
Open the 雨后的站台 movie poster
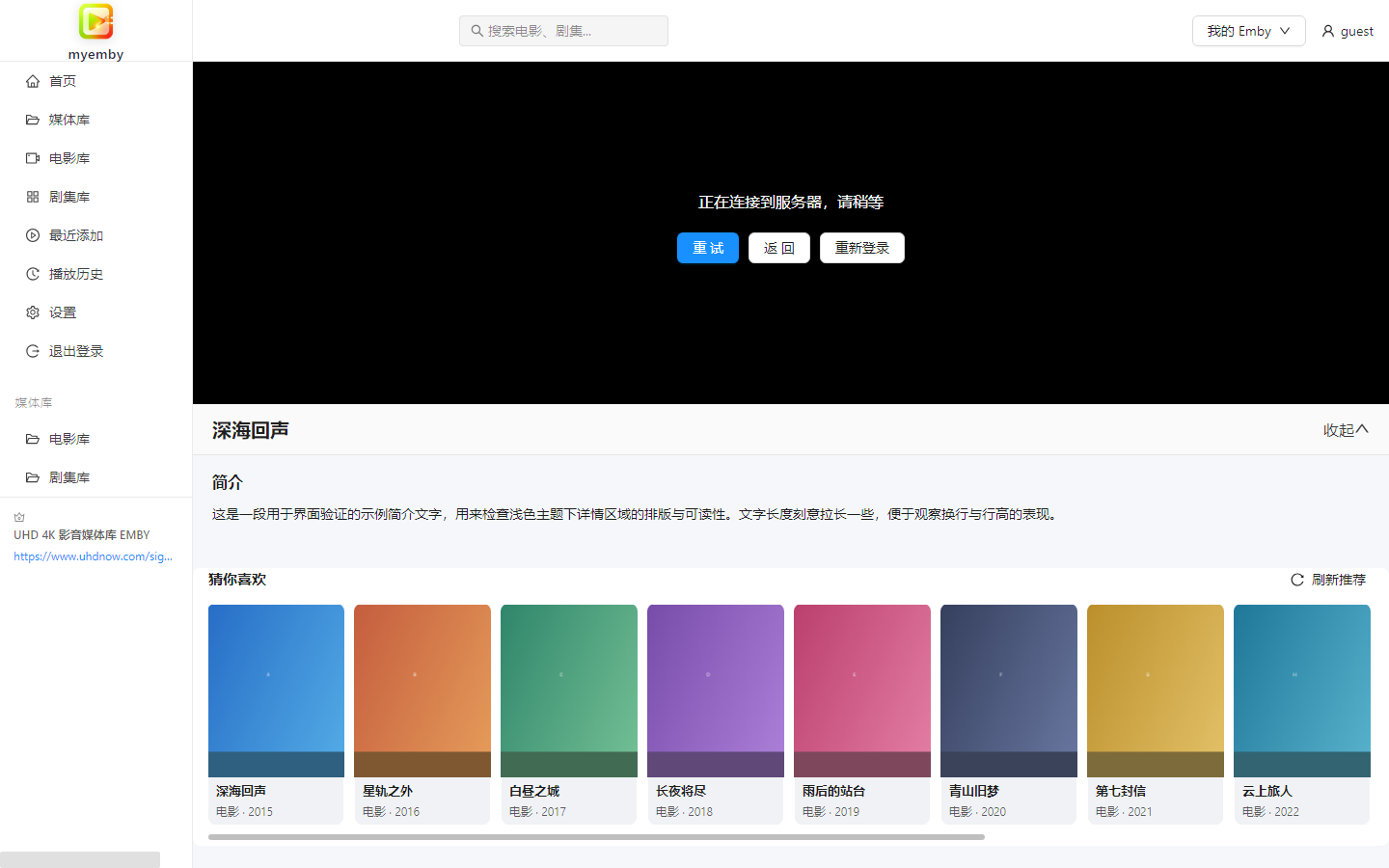[862, 691]
